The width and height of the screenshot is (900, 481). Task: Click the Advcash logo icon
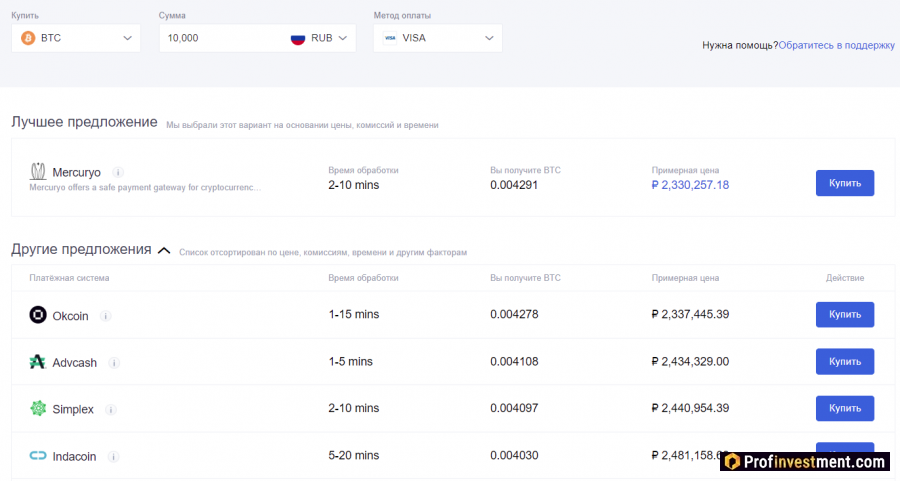(37, 362)
